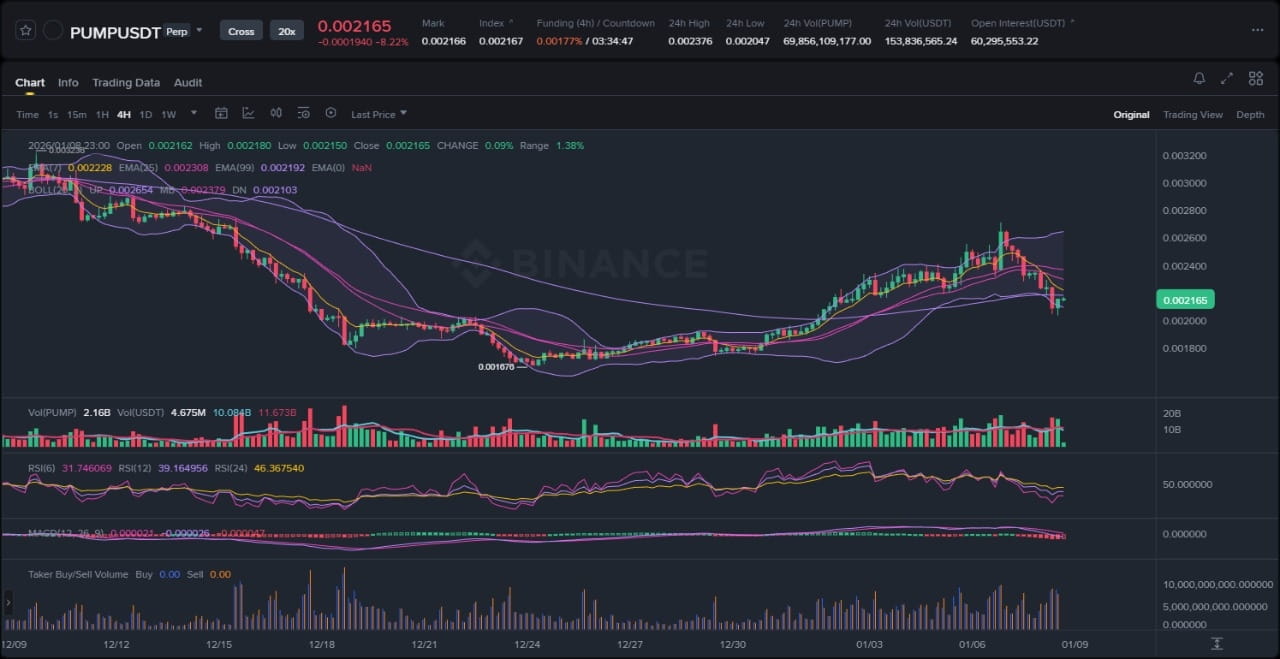The width and height of the screenshot is (1280, 659).
Task: Switch to the Depth chart view
Action: 1250,115
